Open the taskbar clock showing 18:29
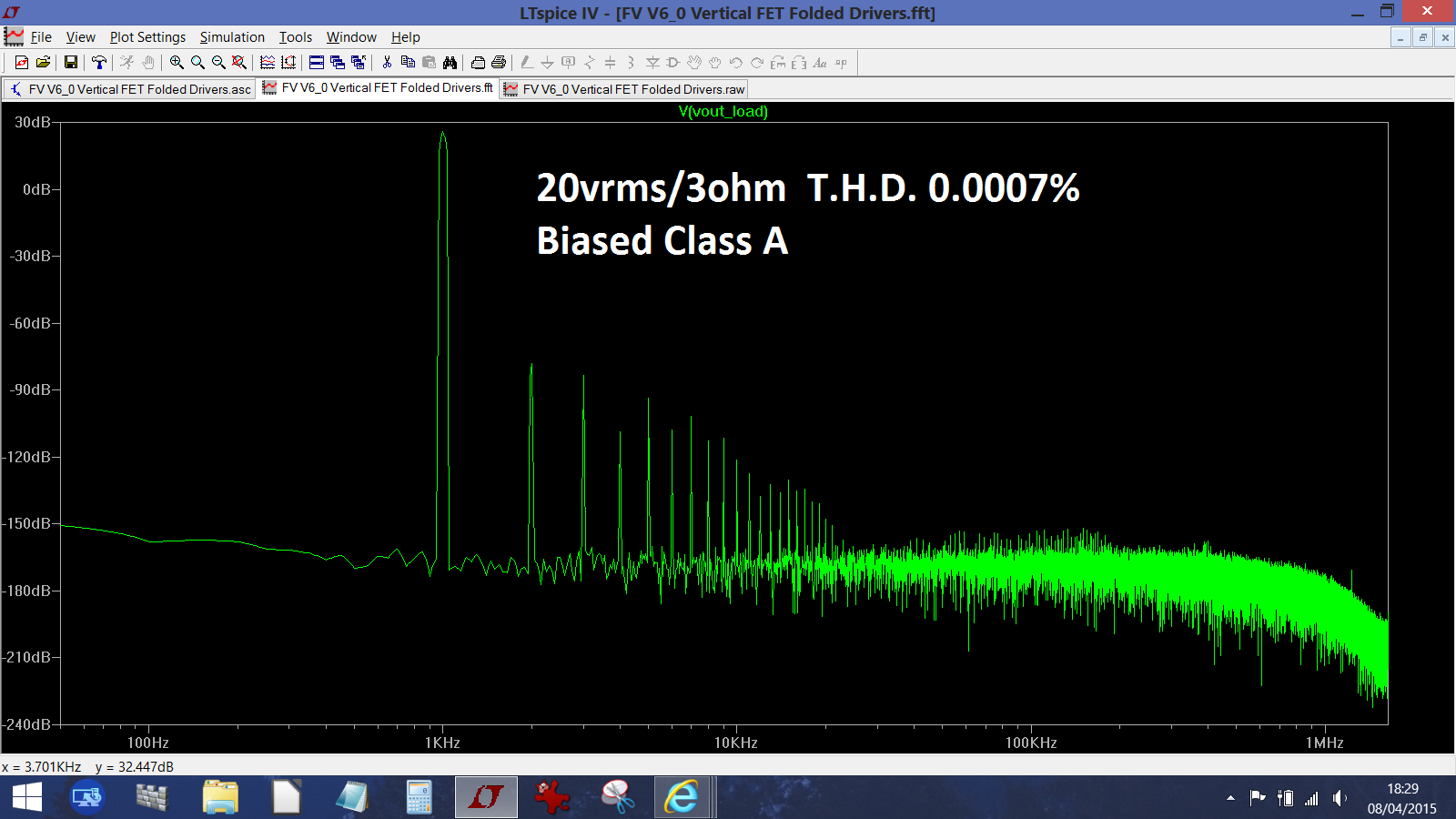The height and width of the screenshot is (819, 1456). [x=1402, y=798]
